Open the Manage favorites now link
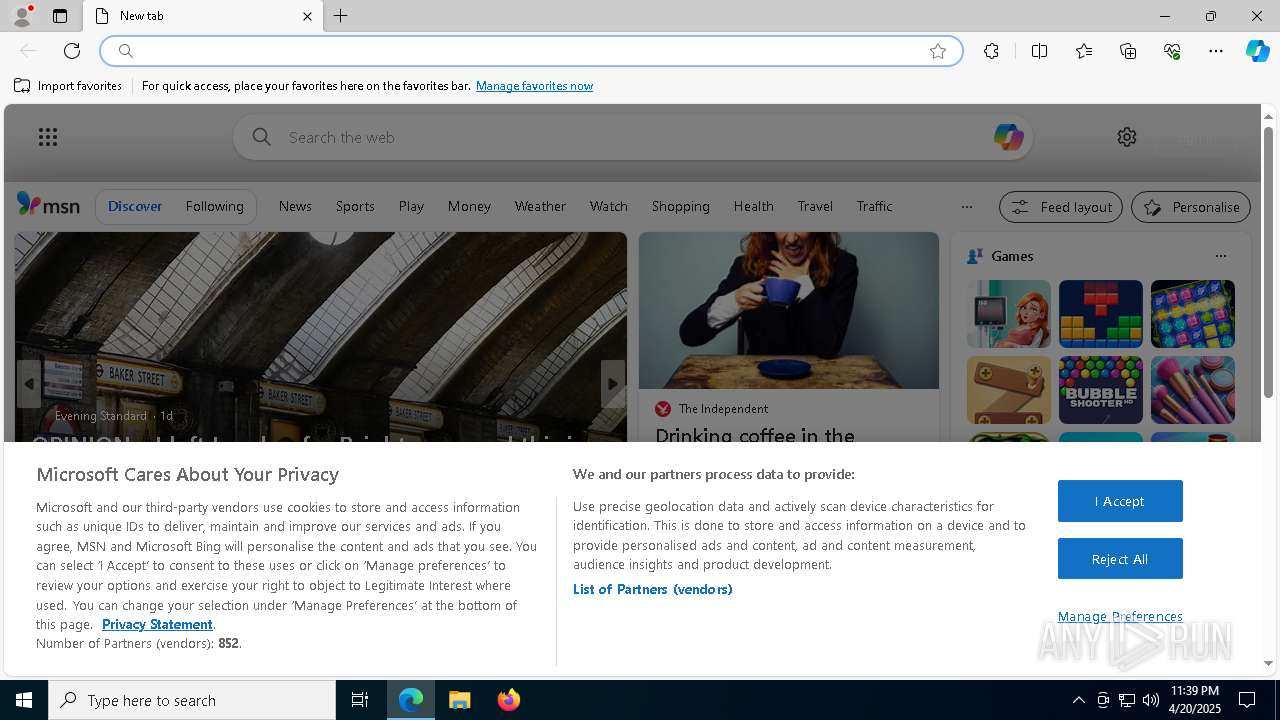This screenshot has width=1280, height=720. (534, 86)
